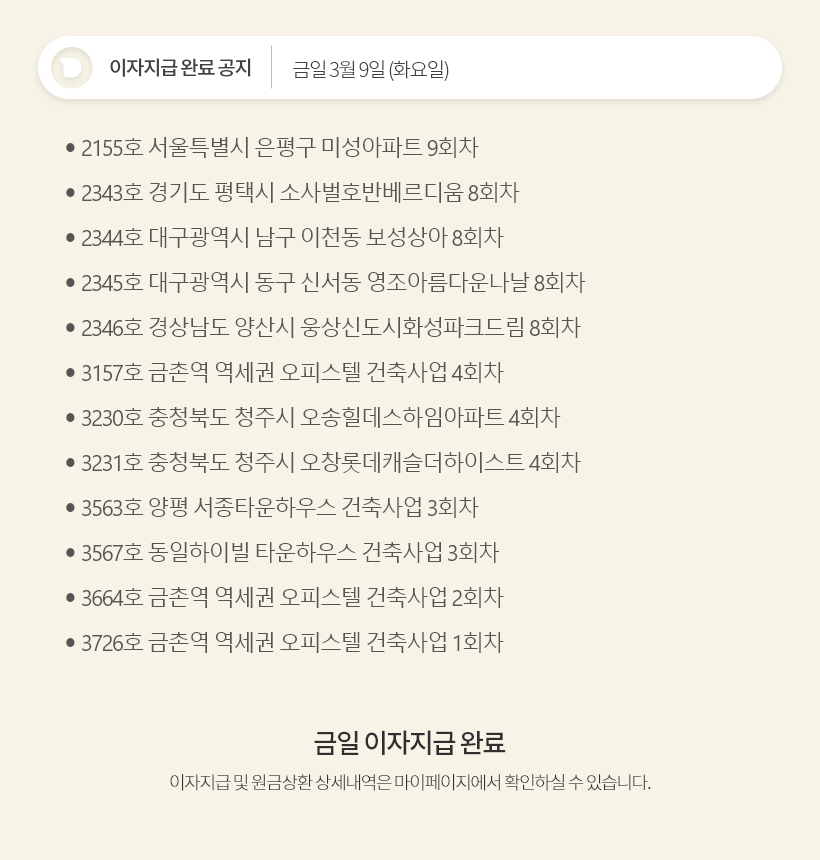Open the 3567호 동일하이빌 타운하우스 entry
Image resolution: width=820 pixels, height=860 pixels.
pyautogui.click(x=290, y=553)
